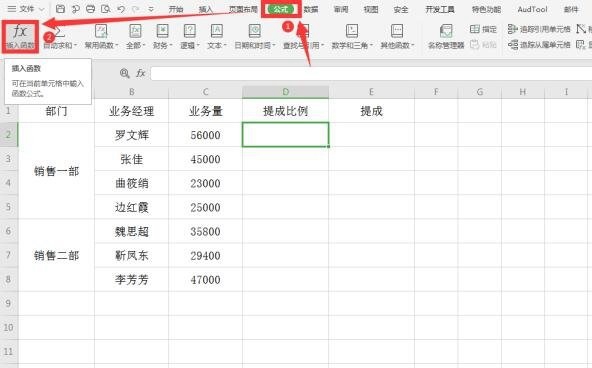
Task: Click 追踪从属单元格 icon
Action: [x=513, y=45]
